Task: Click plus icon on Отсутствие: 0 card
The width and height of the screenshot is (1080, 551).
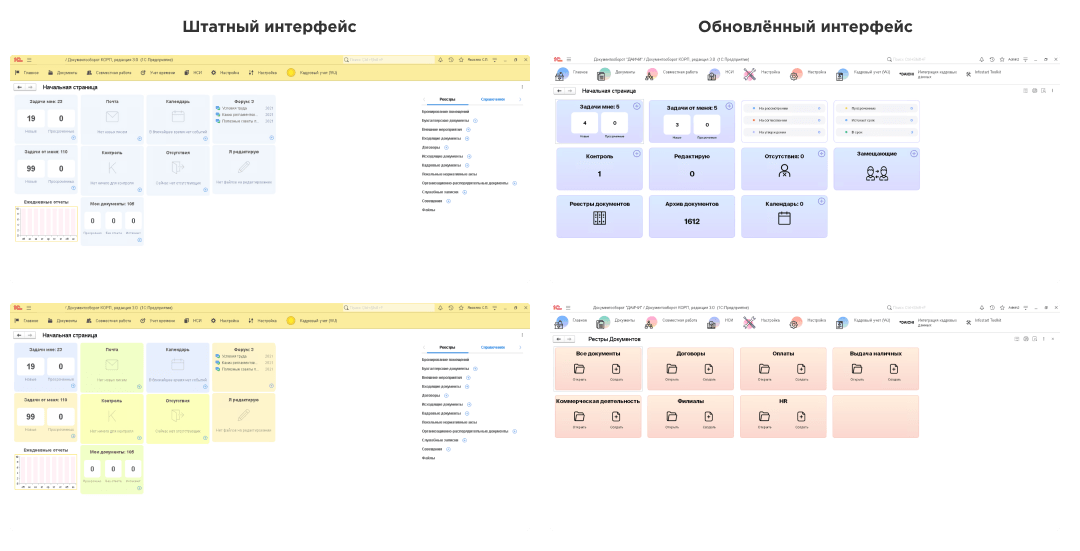Action: [x=821, y=154]
